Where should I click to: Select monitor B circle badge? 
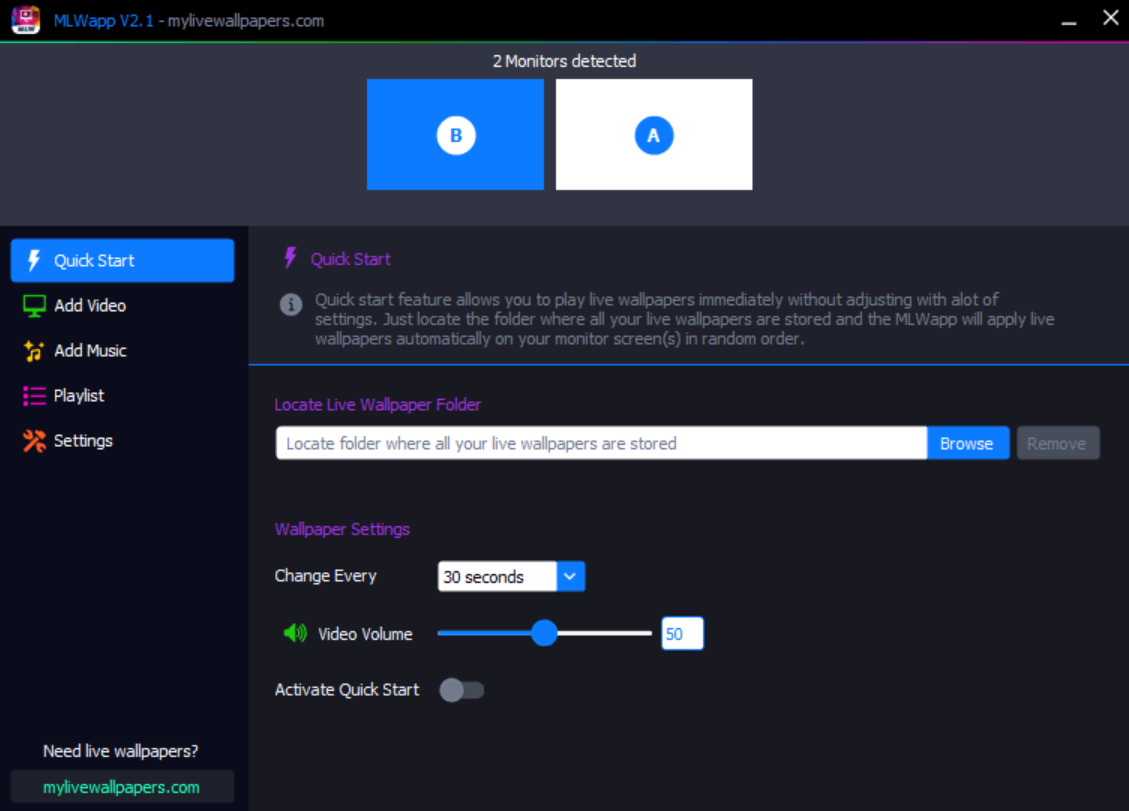[x=456, y=135]
